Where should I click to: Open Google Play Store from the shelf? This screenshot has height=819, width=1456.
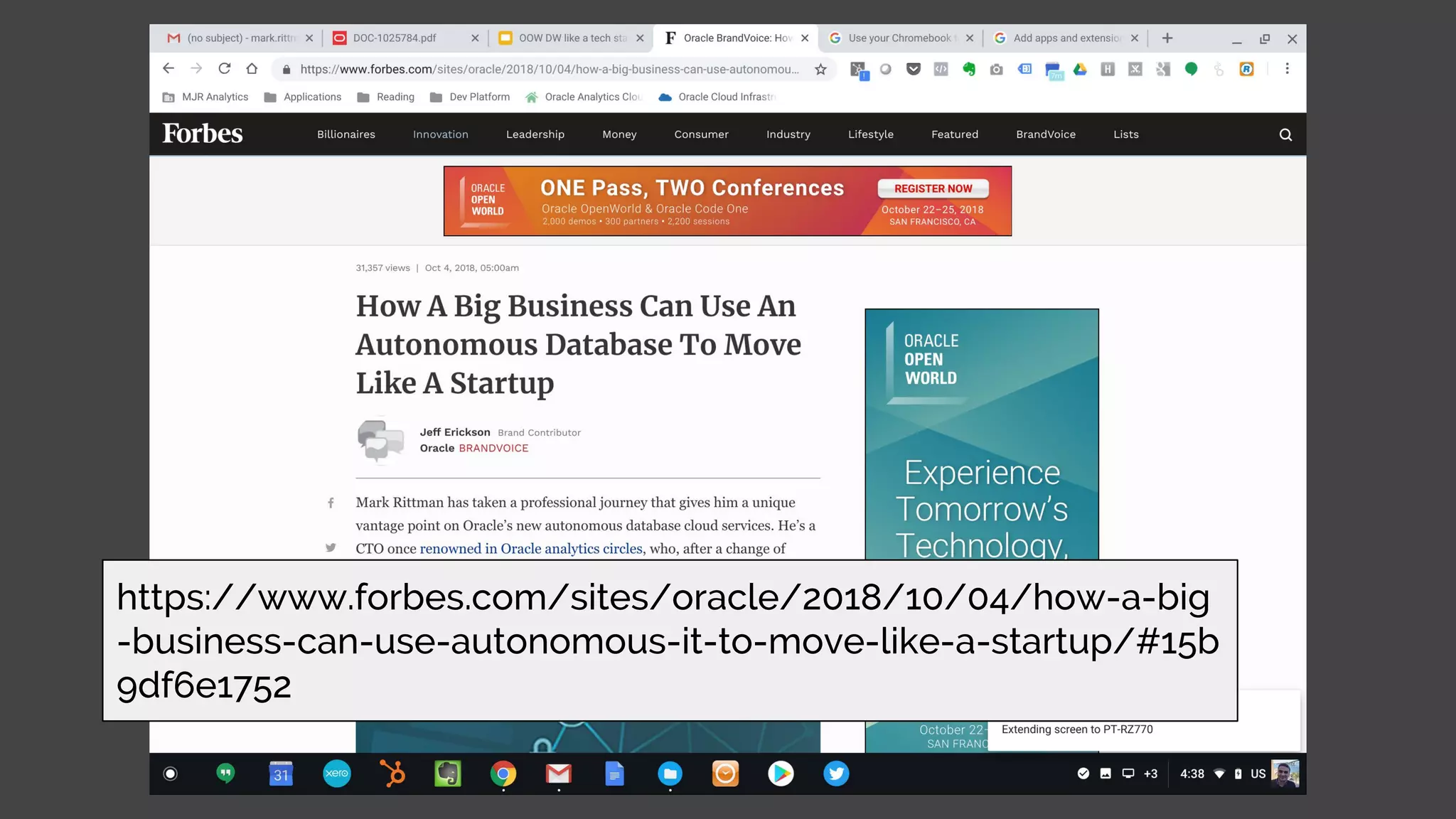[781, 773]
